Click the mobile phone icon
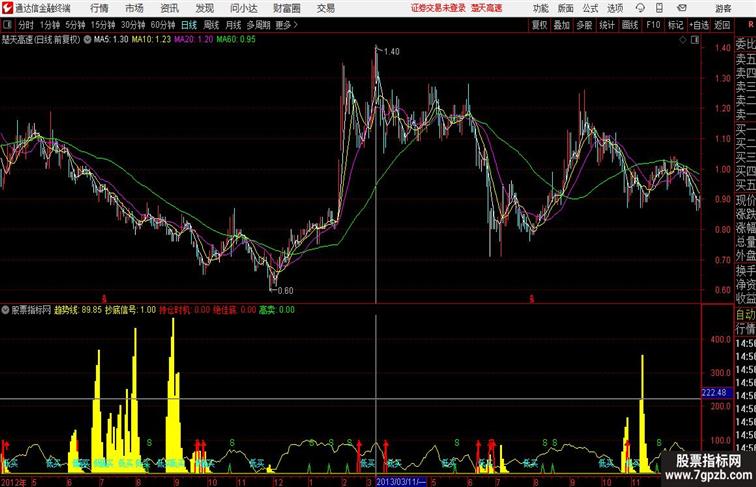The image size is (756, 487). pyautogui.click(x=659, y=8)
